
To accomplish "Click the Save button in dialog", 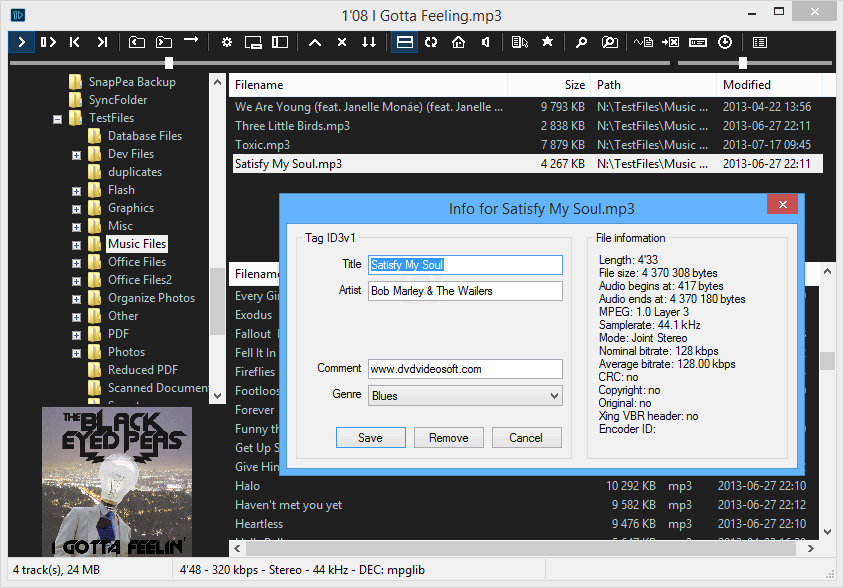I will (370, 438).
